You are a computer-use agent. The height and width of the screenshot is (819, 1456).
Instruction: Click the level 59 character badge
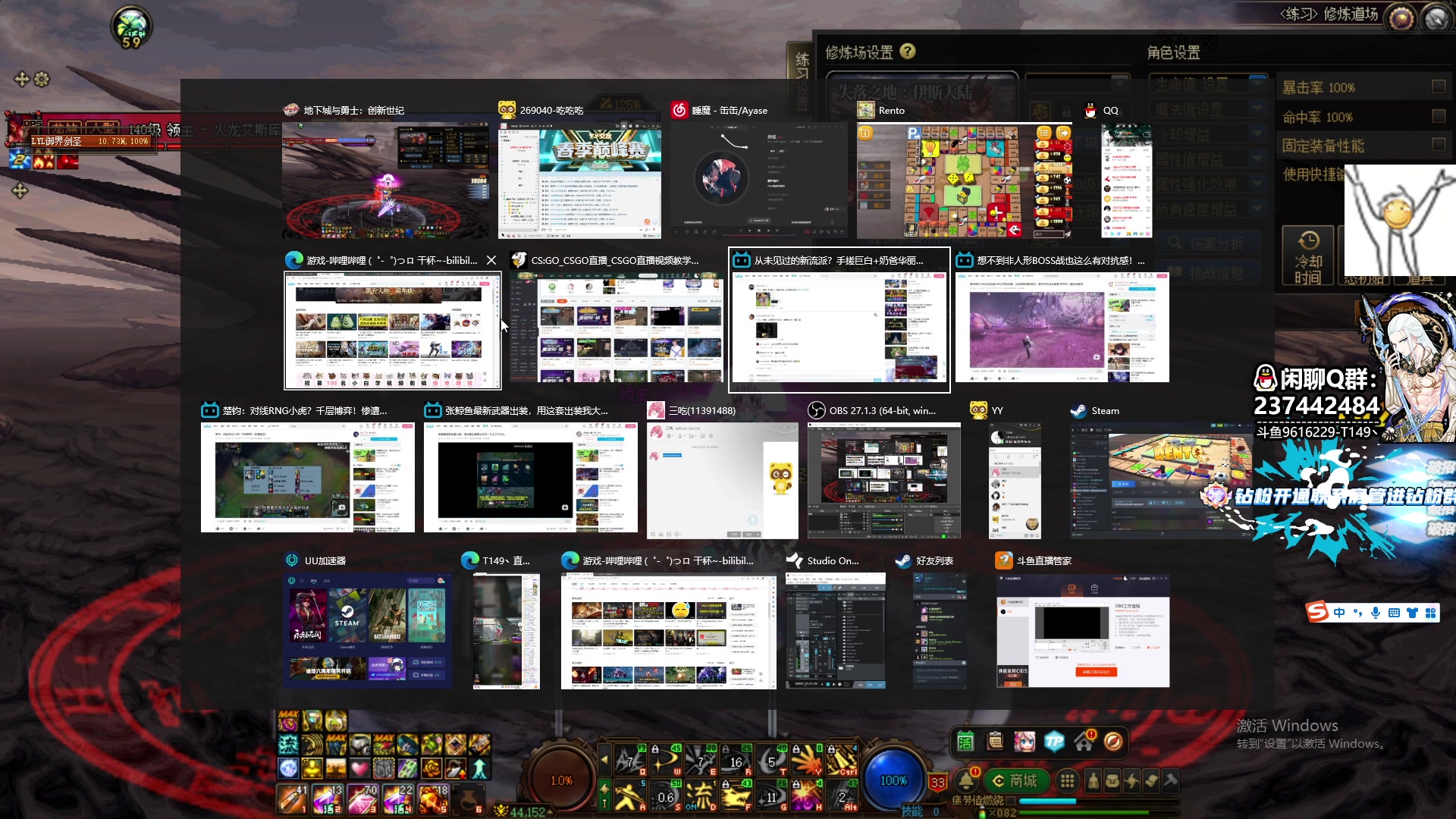132,27
